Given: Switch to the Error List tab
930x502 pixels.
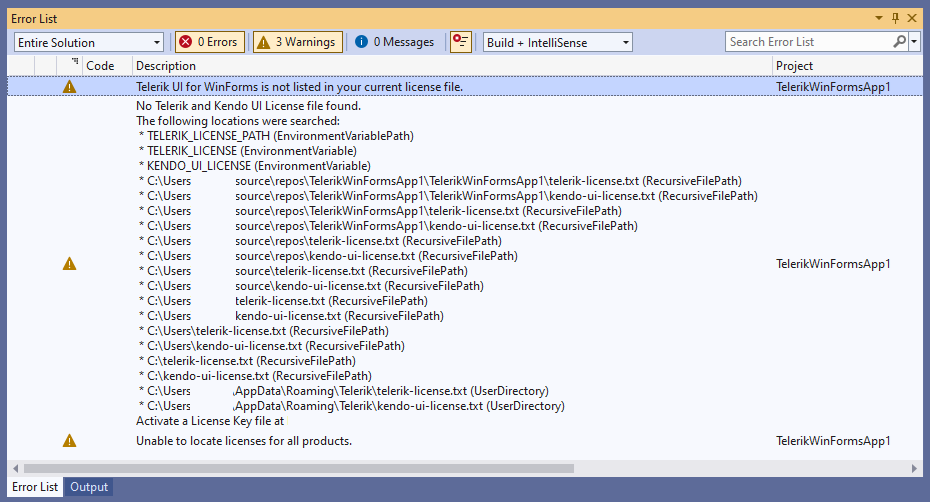Looking at the screenshot, I should (x=35, y=487).
